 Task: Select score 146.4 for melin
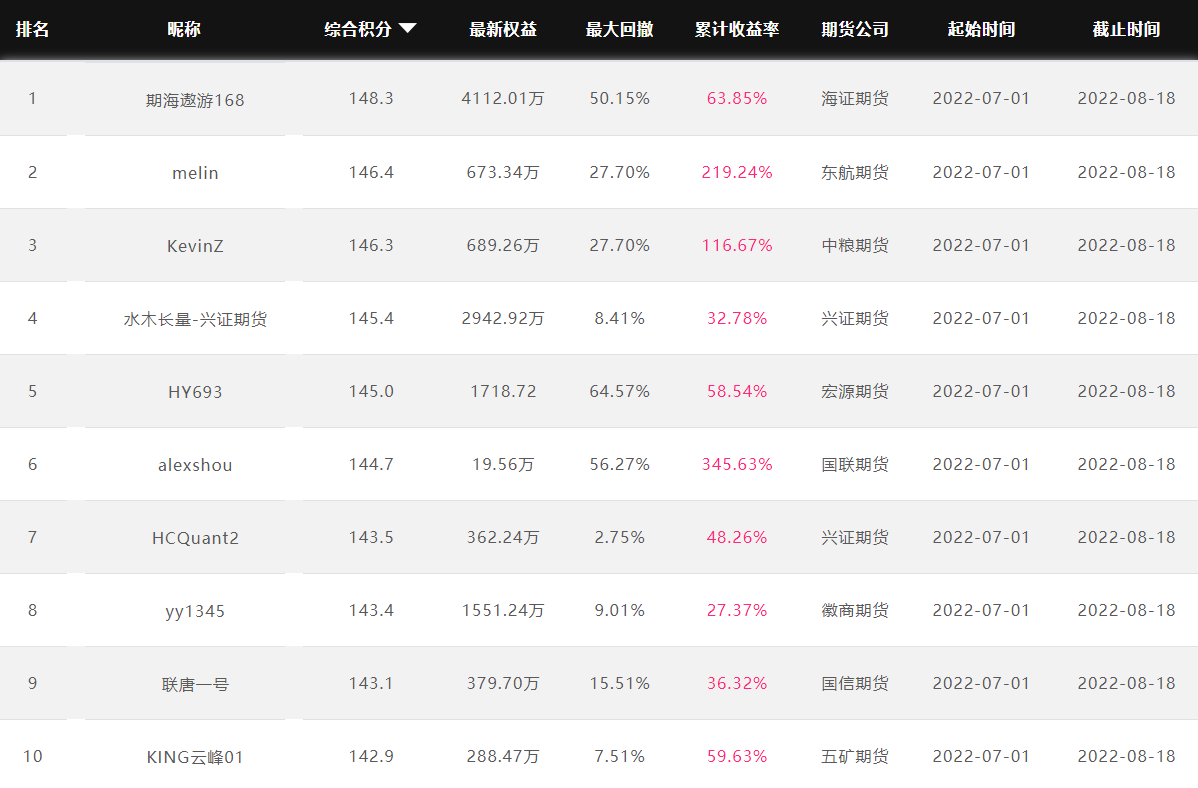click(371, 172)
